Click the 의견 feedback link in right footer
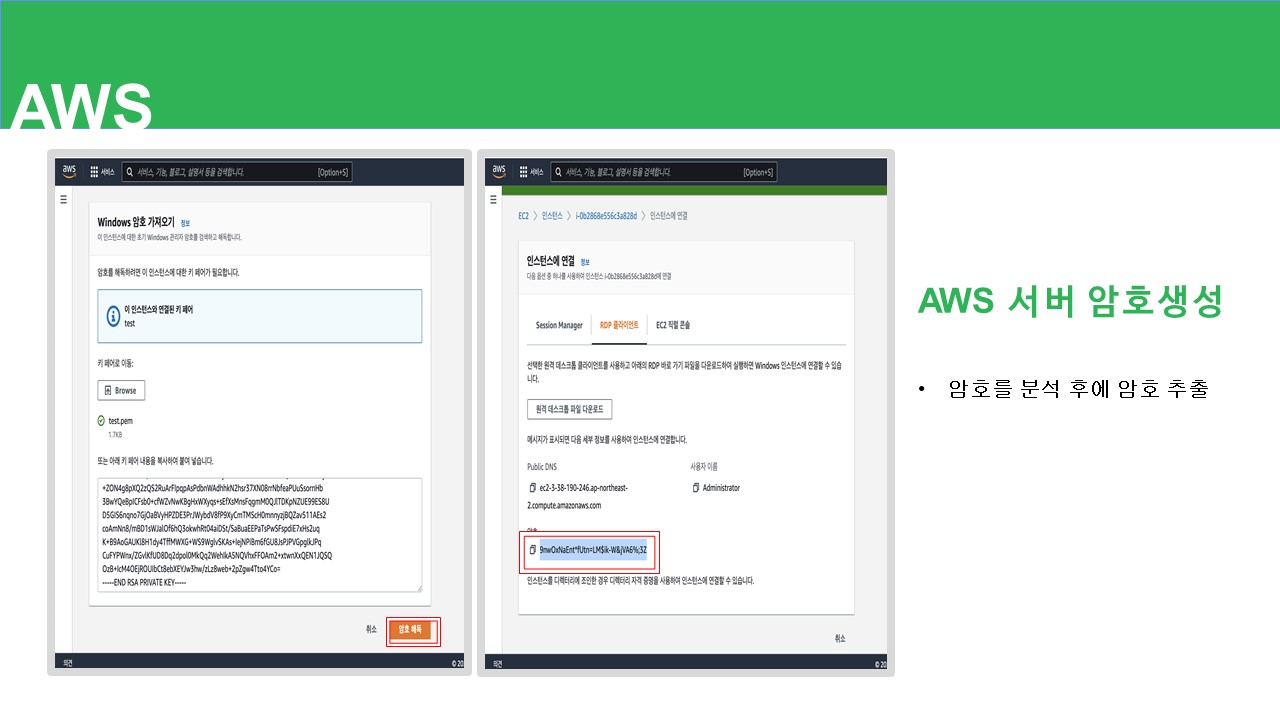 point(497,663)
